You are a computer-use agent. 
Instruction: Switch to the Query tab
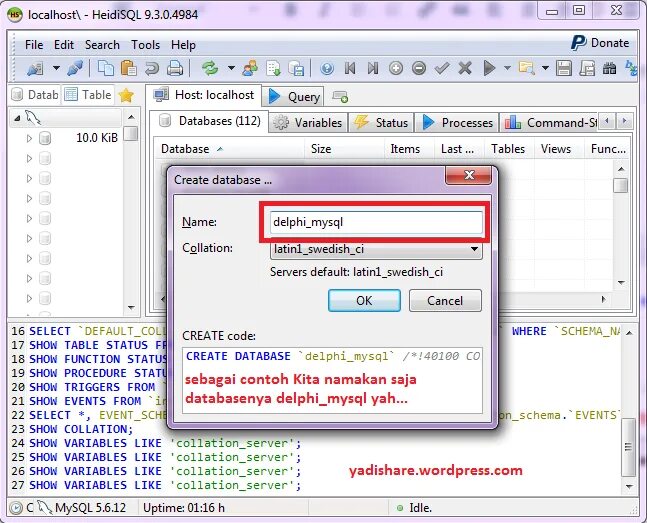(x=293, y=97)
